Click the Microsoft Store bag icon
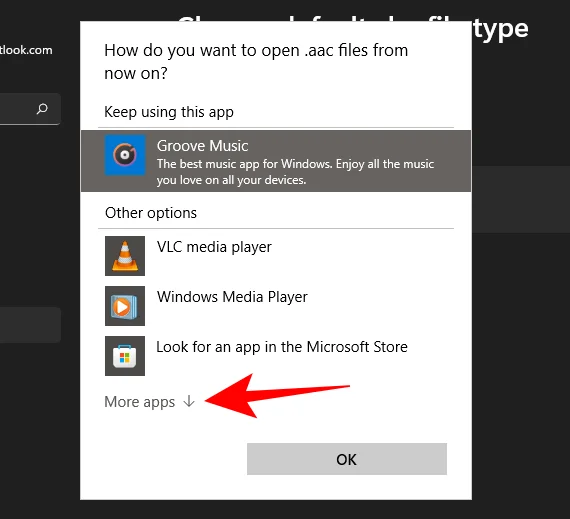570x519 pixels. point(125,355)
